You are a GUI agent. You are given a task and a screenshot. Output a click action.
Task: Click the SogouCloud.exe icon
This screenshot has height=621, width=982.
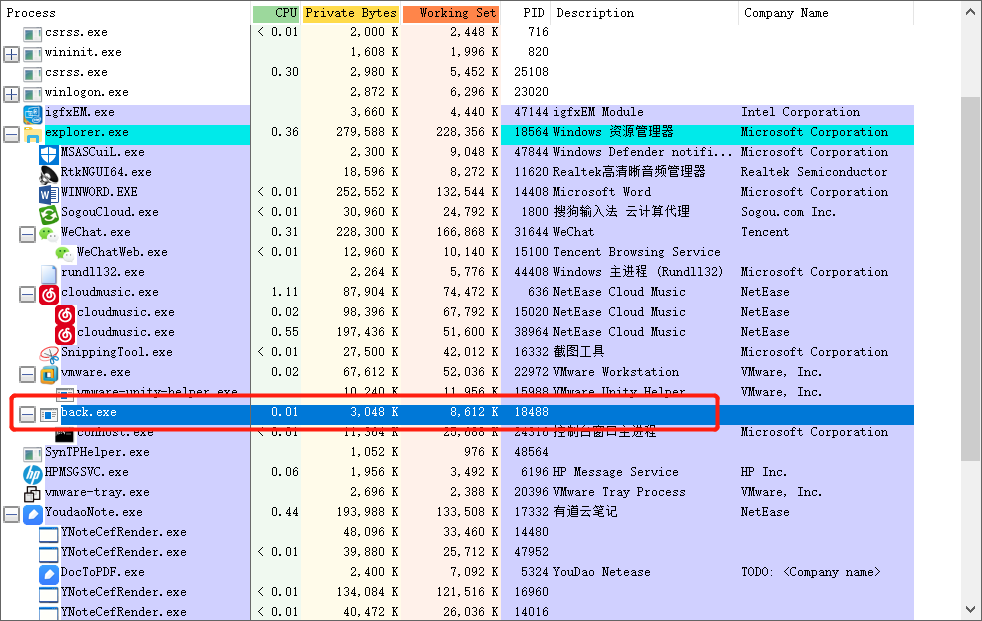49,213
